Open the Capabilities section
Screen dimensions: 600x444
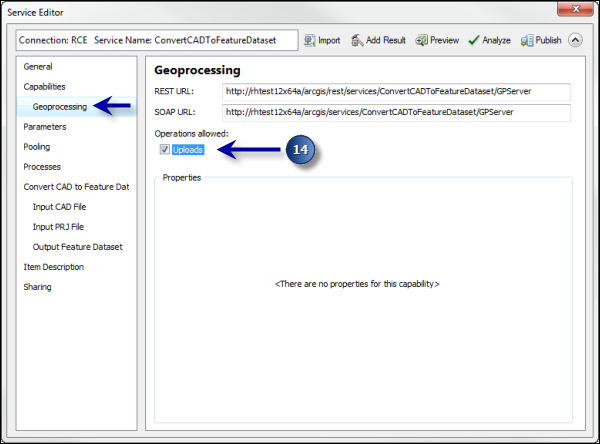click(44, 87)
